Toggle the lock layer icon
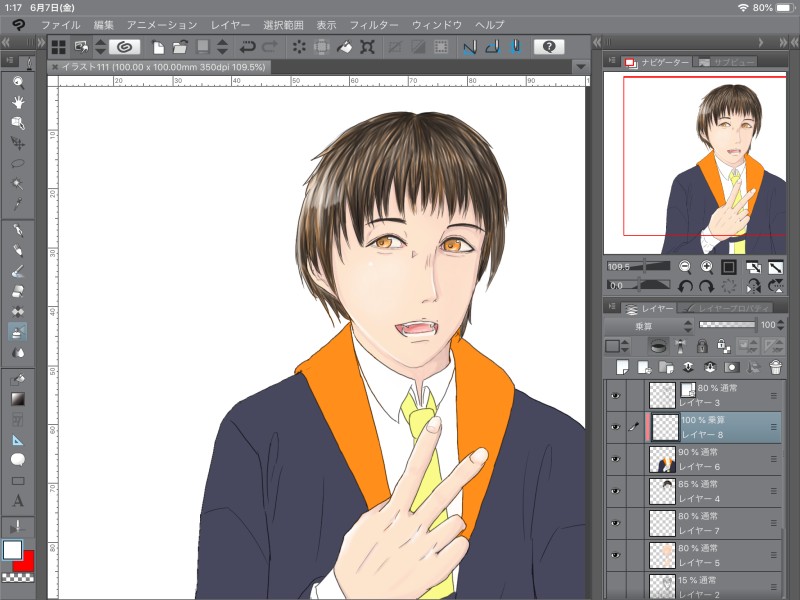 pyautogui.click(x=702, y=346)
